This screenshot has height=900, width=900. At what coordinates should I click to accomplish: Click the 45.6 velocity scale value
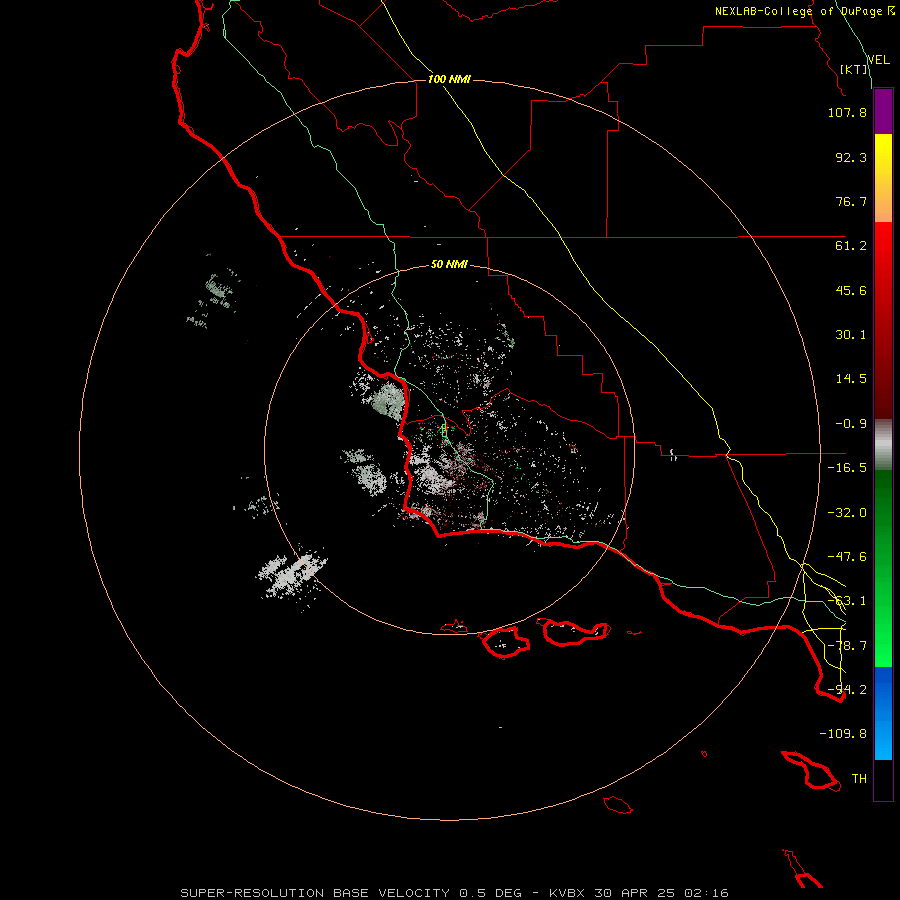point(851,290)
